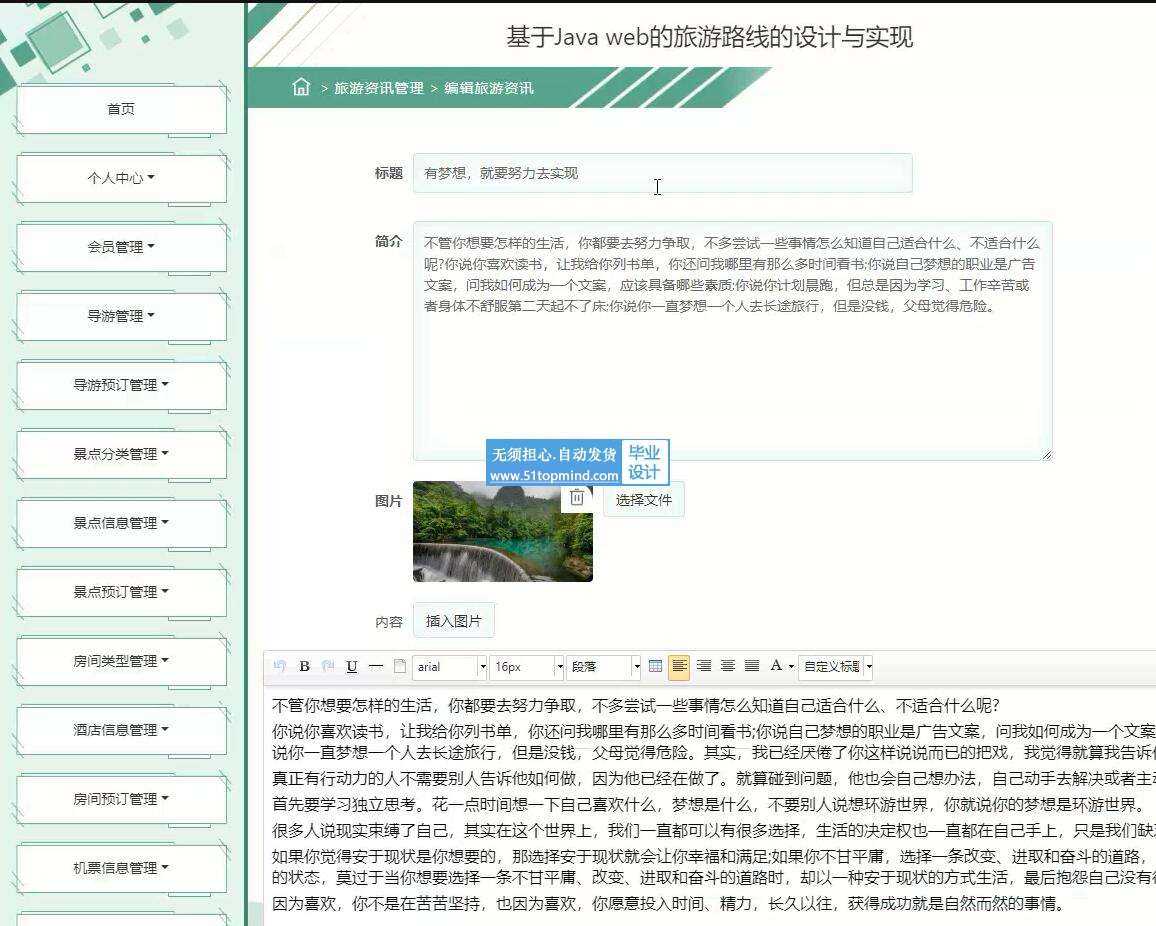Expand the 会员管理 sidebar menu

(x=121, y=247)
